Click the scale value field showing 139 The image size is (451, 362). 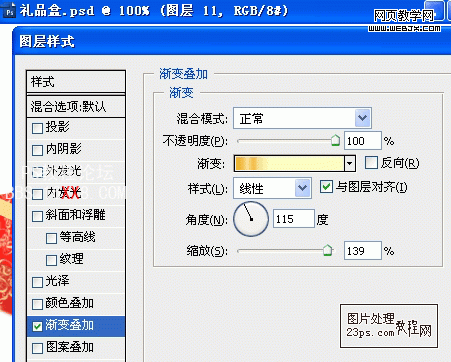[363, 250]
